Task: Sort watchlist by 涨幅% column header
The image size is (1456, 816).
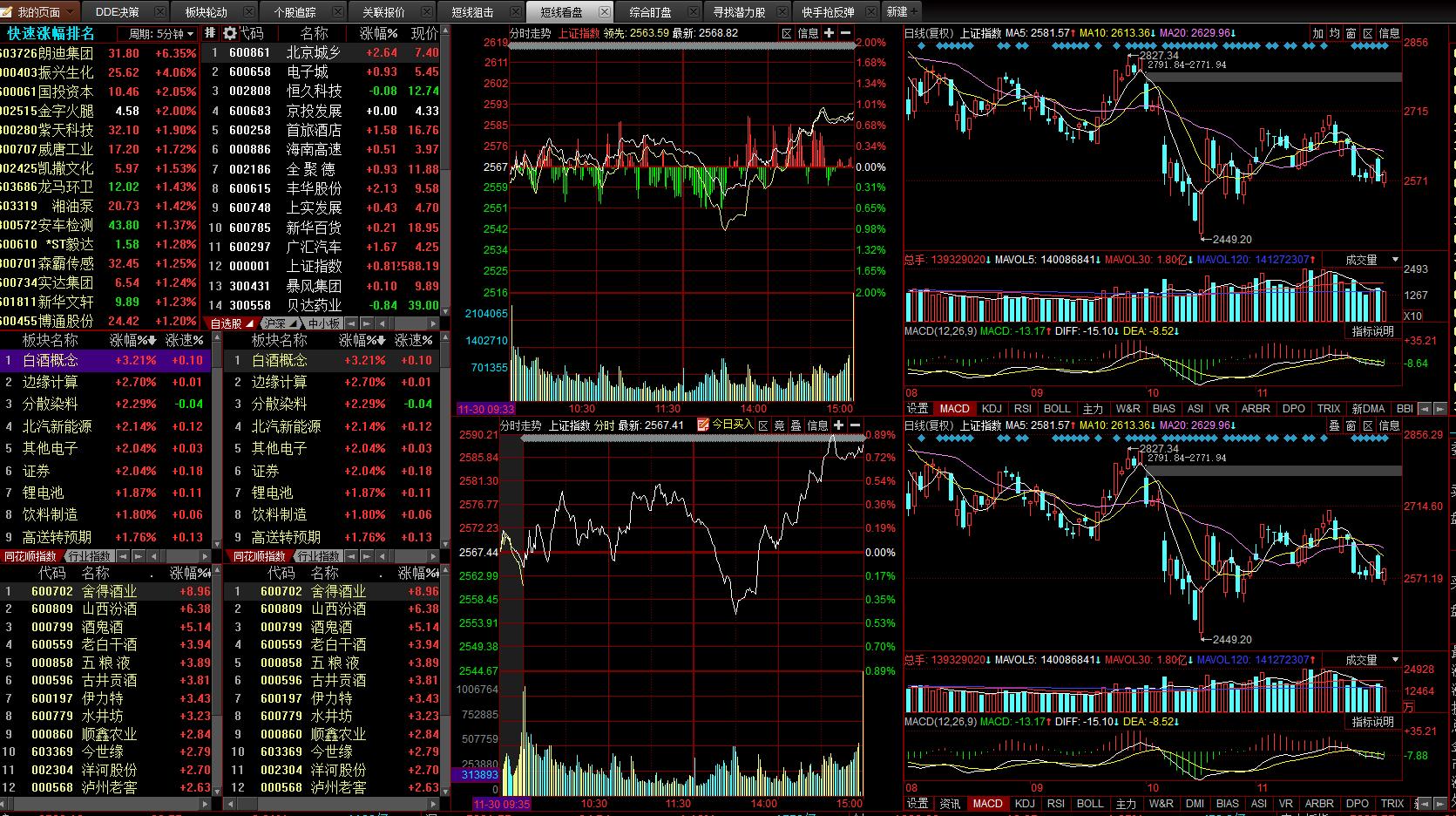Action: [x=379, y=33]
